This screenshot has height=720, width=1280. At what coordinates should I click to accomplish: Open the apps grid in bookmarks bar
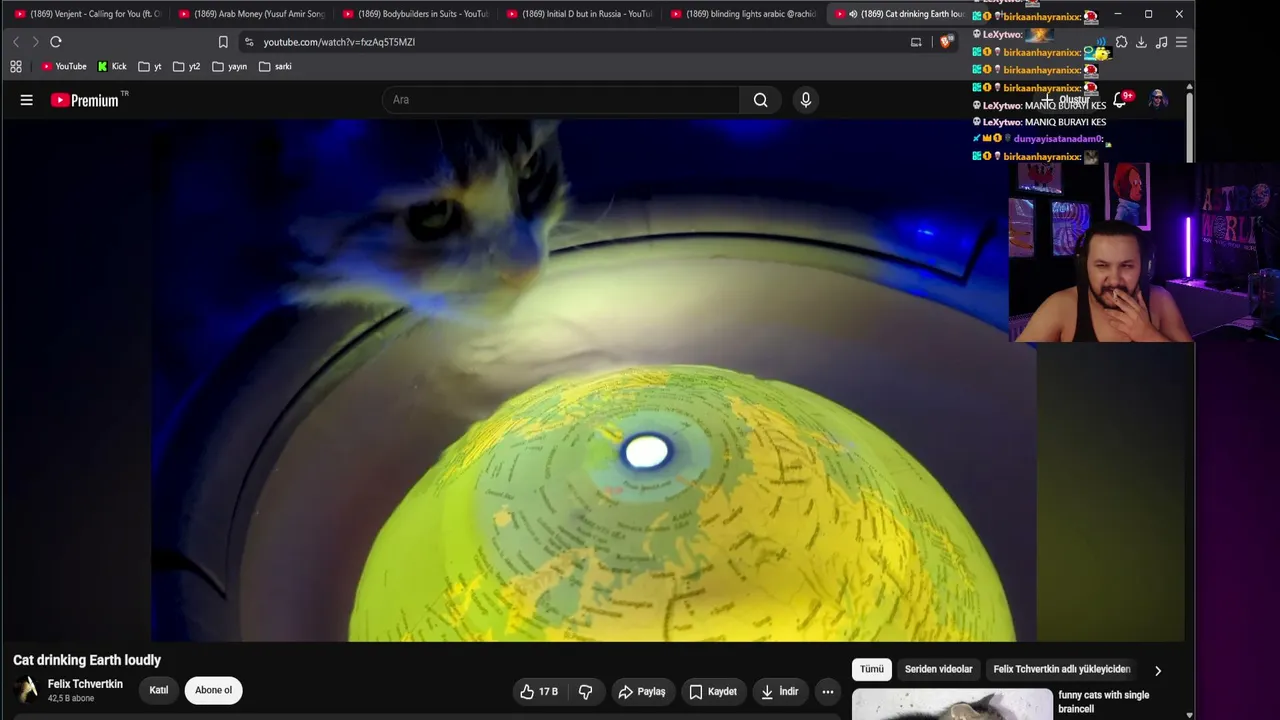tap(16, 67)
